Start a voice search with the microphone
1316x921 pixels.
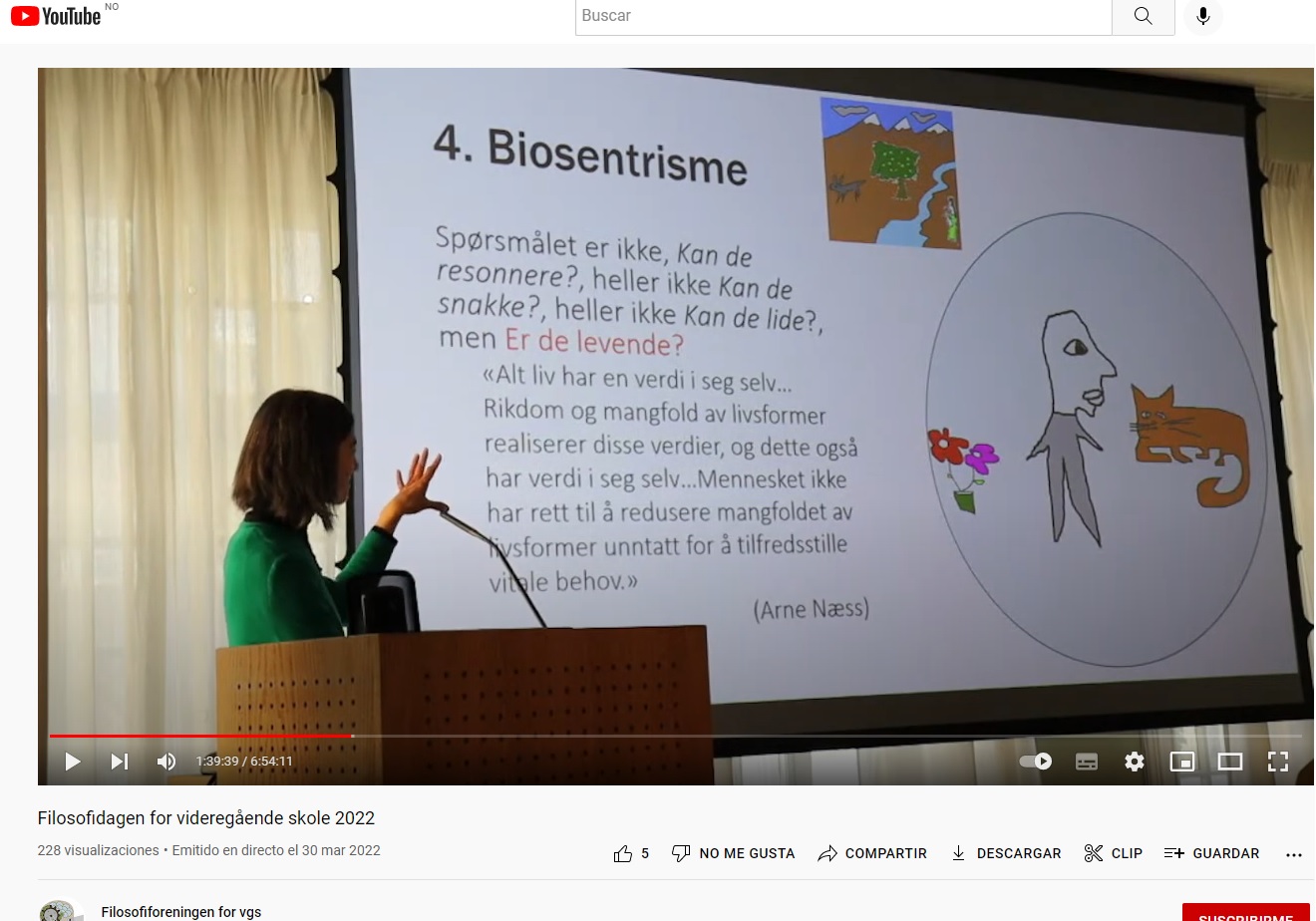pos(1202,17)
